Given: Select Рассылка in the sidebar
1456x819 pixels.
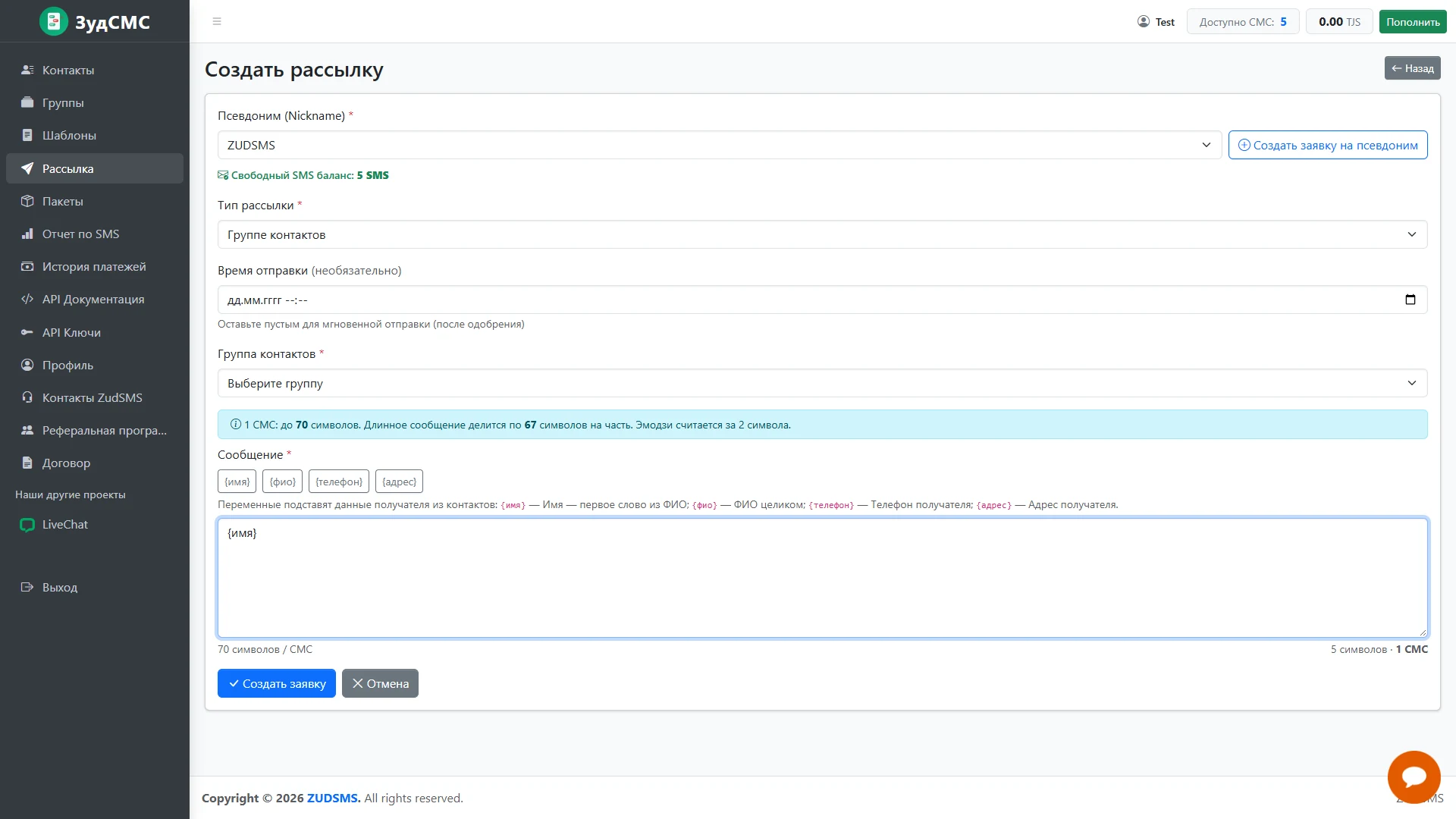Looking at the screenshot, I should coord(95,168).
